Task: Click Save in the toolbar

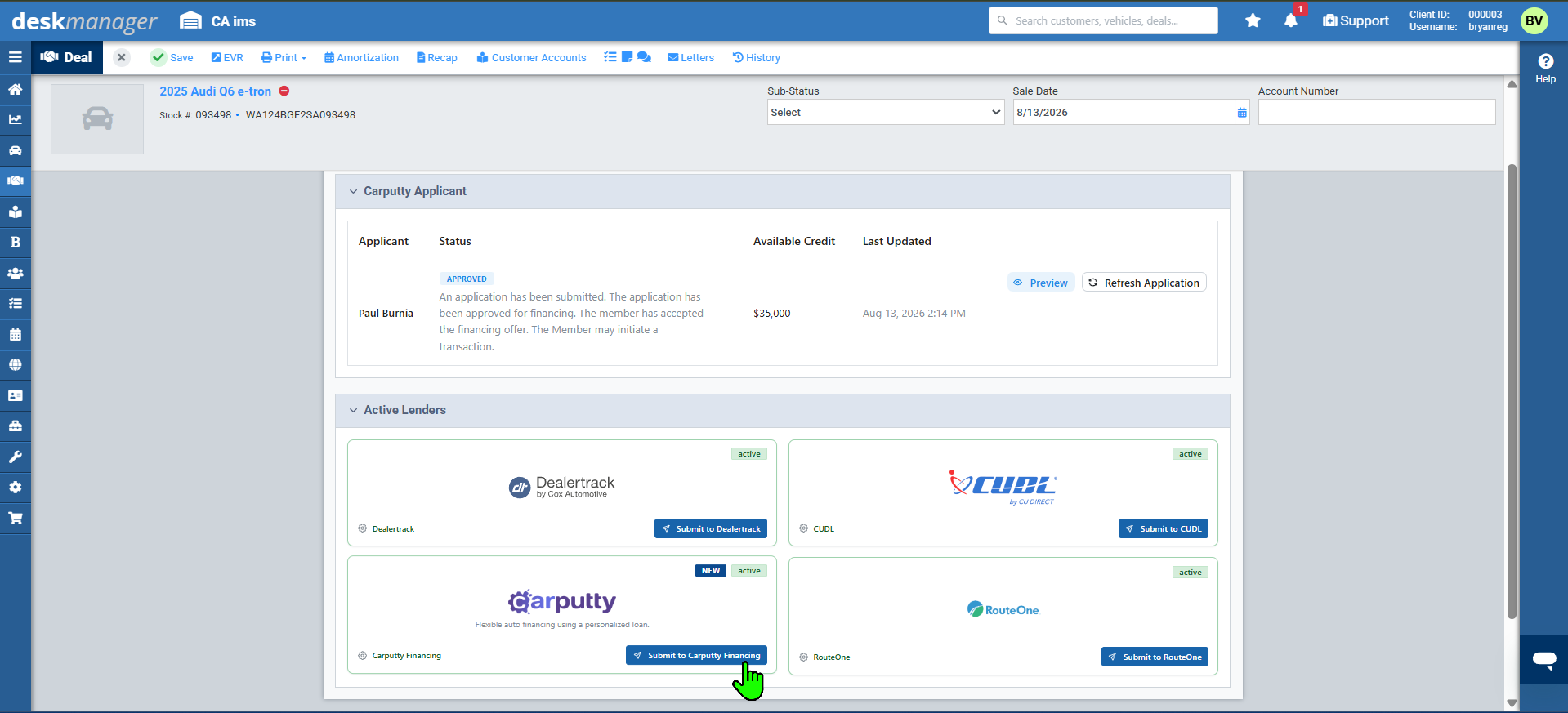Action: (172, 57)
